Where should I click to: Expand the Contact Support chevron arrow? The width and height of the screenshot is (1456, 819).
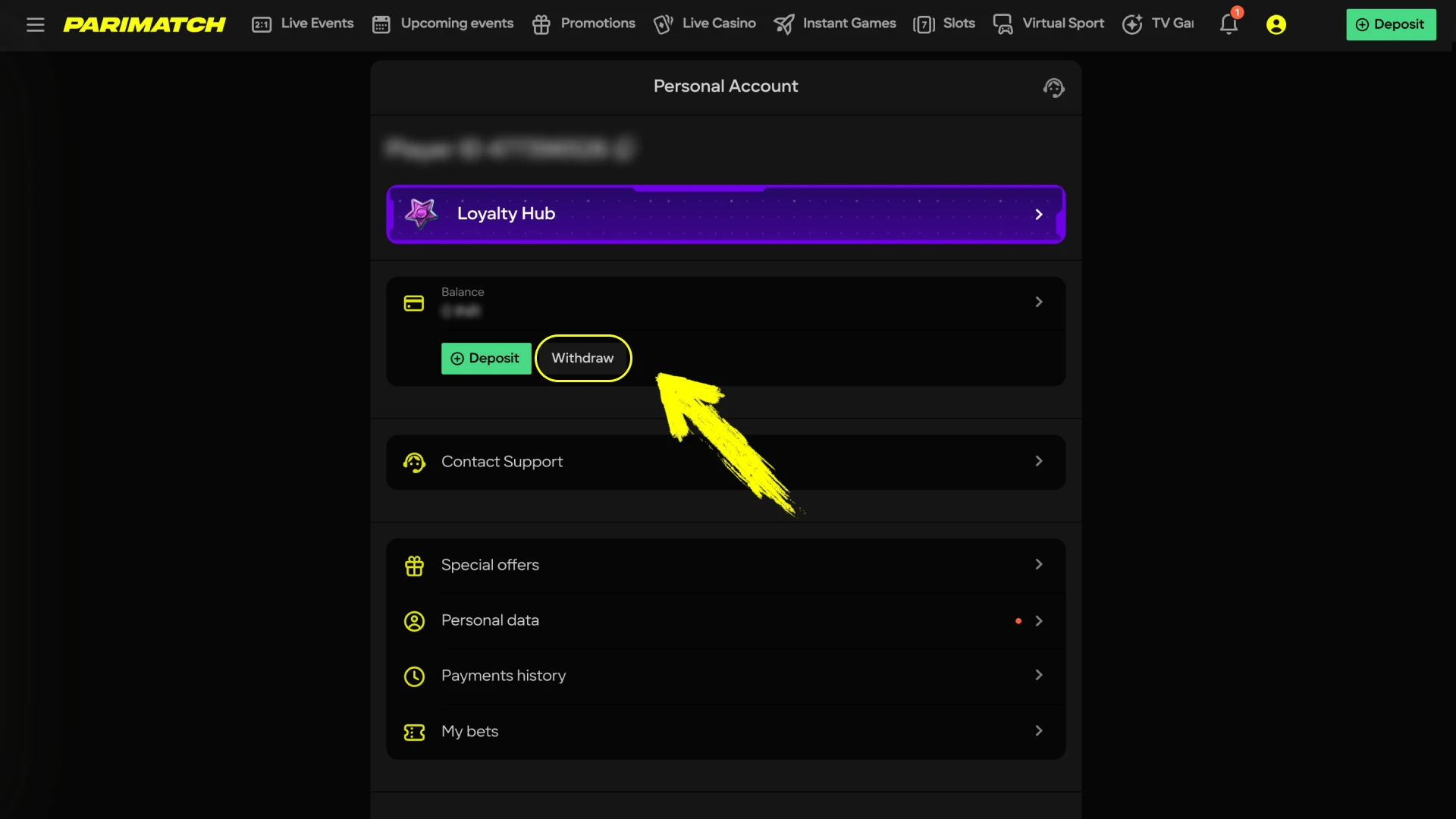[x=1038, y=461]
